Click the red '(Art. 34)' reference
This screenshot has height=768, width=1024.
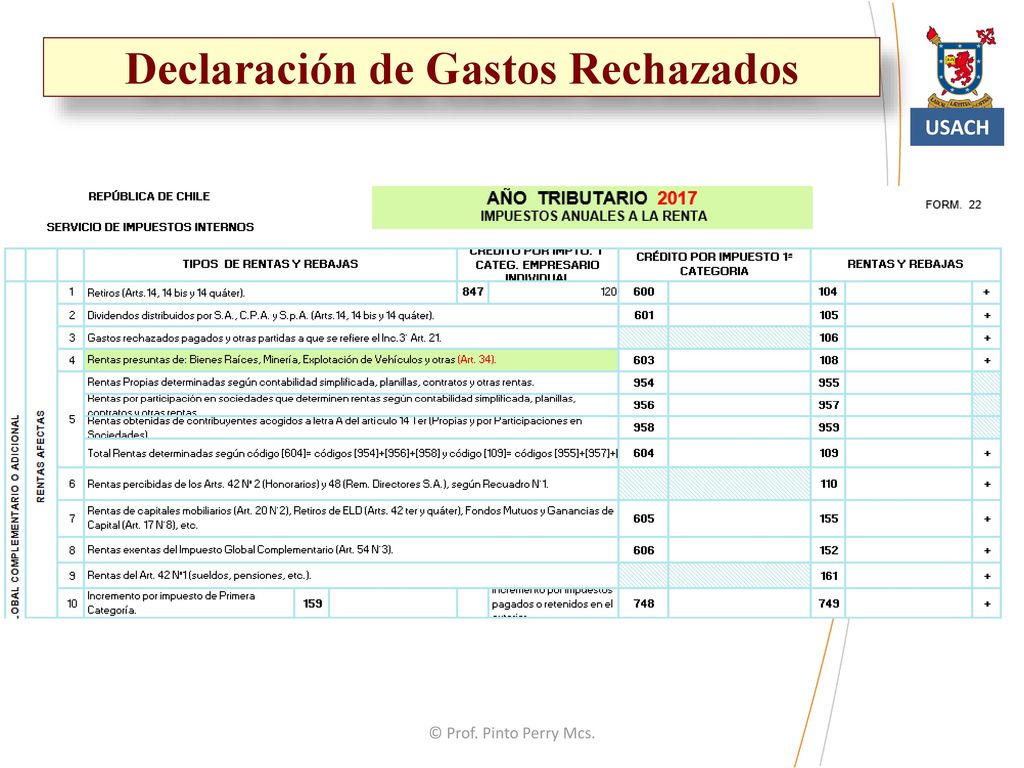(477, 360)
